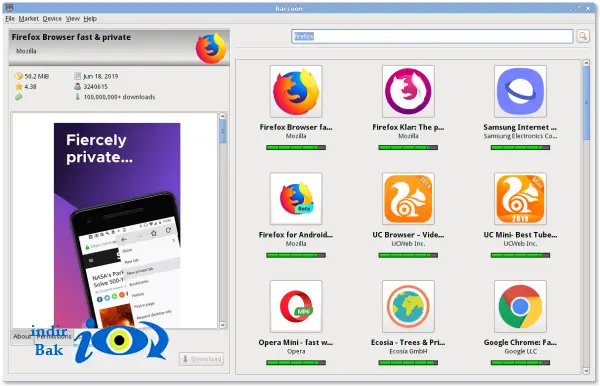The height and width of the screenshot is (386, 600).
Task: Click the rating bar under Firefox Browser
Action: click(296, 148)
